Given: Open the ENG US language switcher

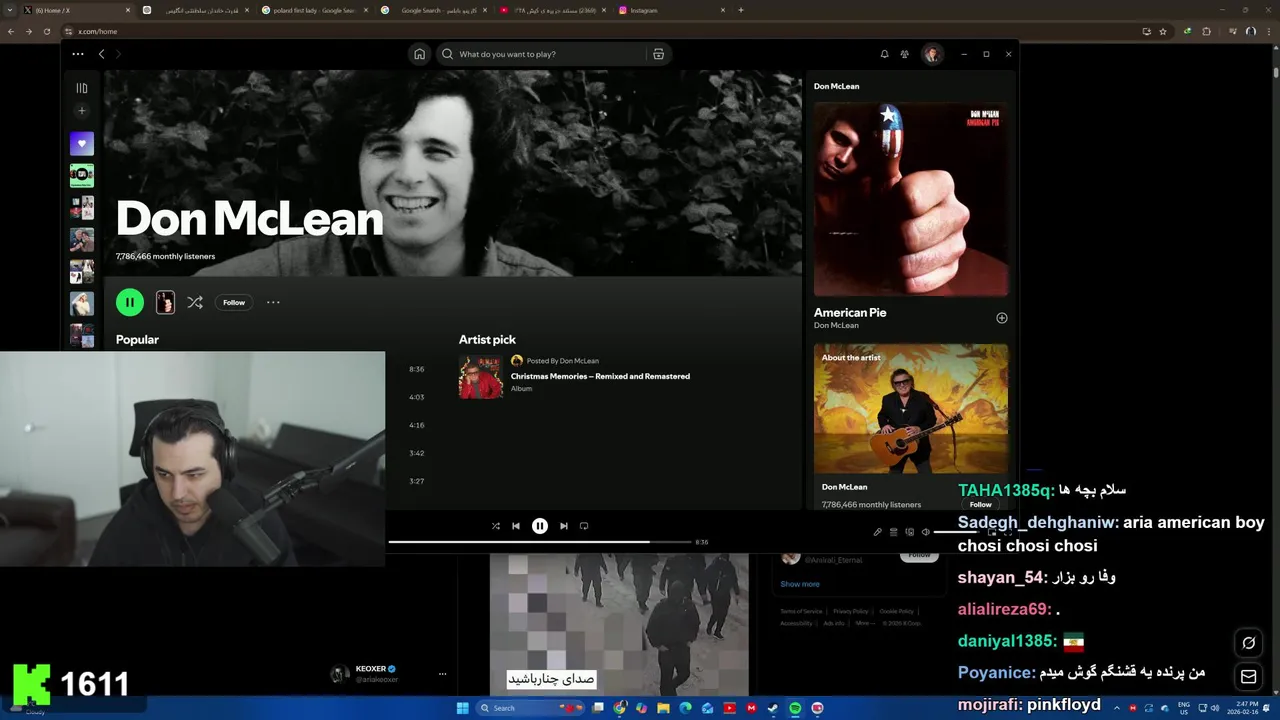Looking at the screenshot, I should click(1184, 708).
